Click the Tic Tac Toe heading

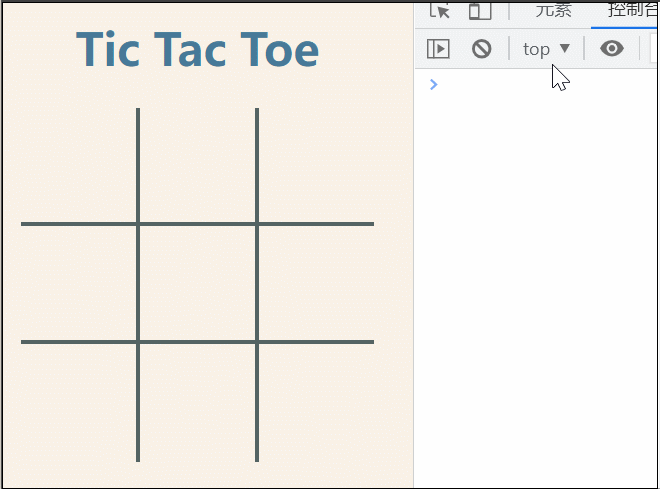197,50
